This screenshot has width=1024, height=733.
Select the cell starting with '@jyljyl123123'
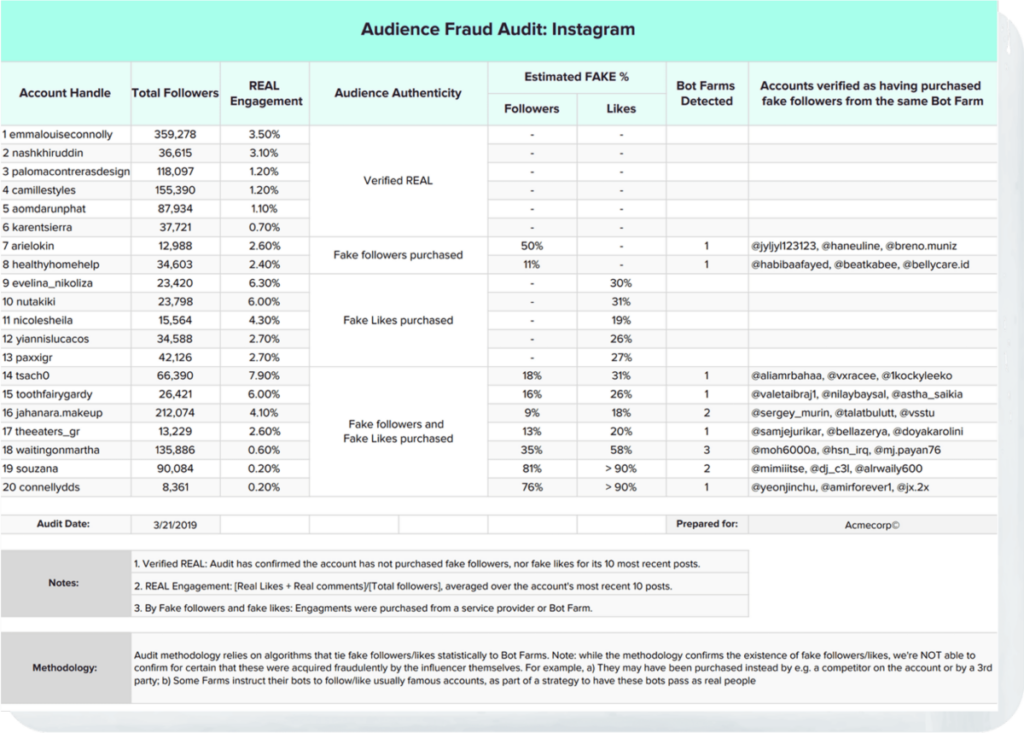tap(873, 246)
